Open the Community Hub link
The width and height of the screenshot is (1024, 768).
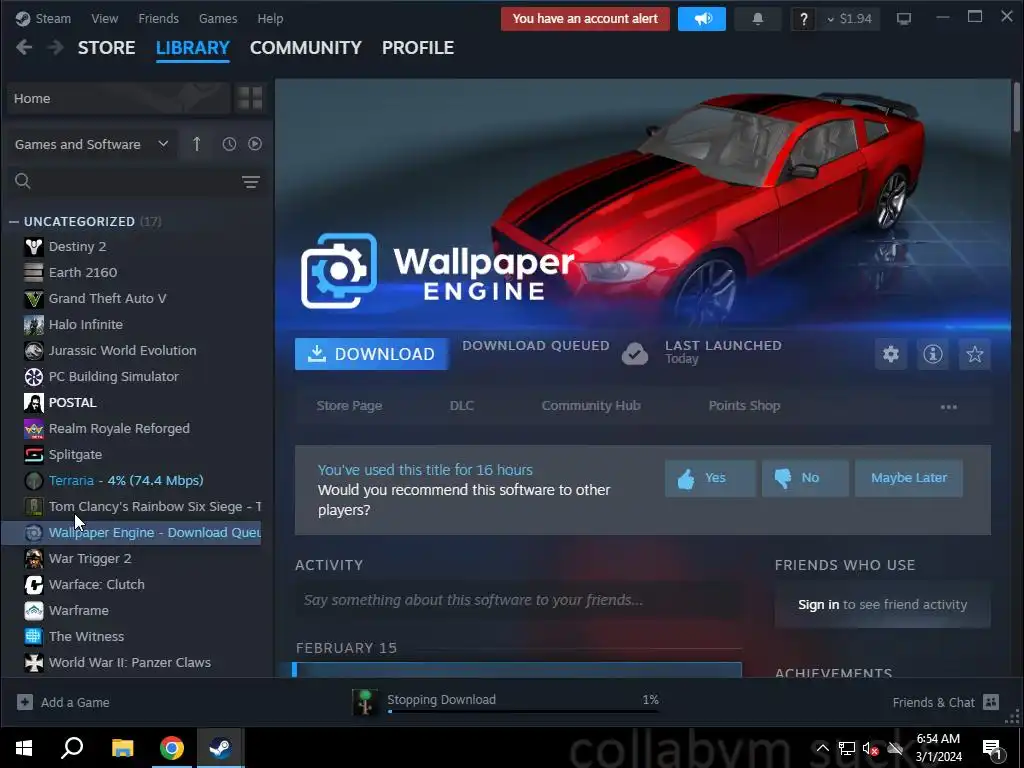[591, 406]
